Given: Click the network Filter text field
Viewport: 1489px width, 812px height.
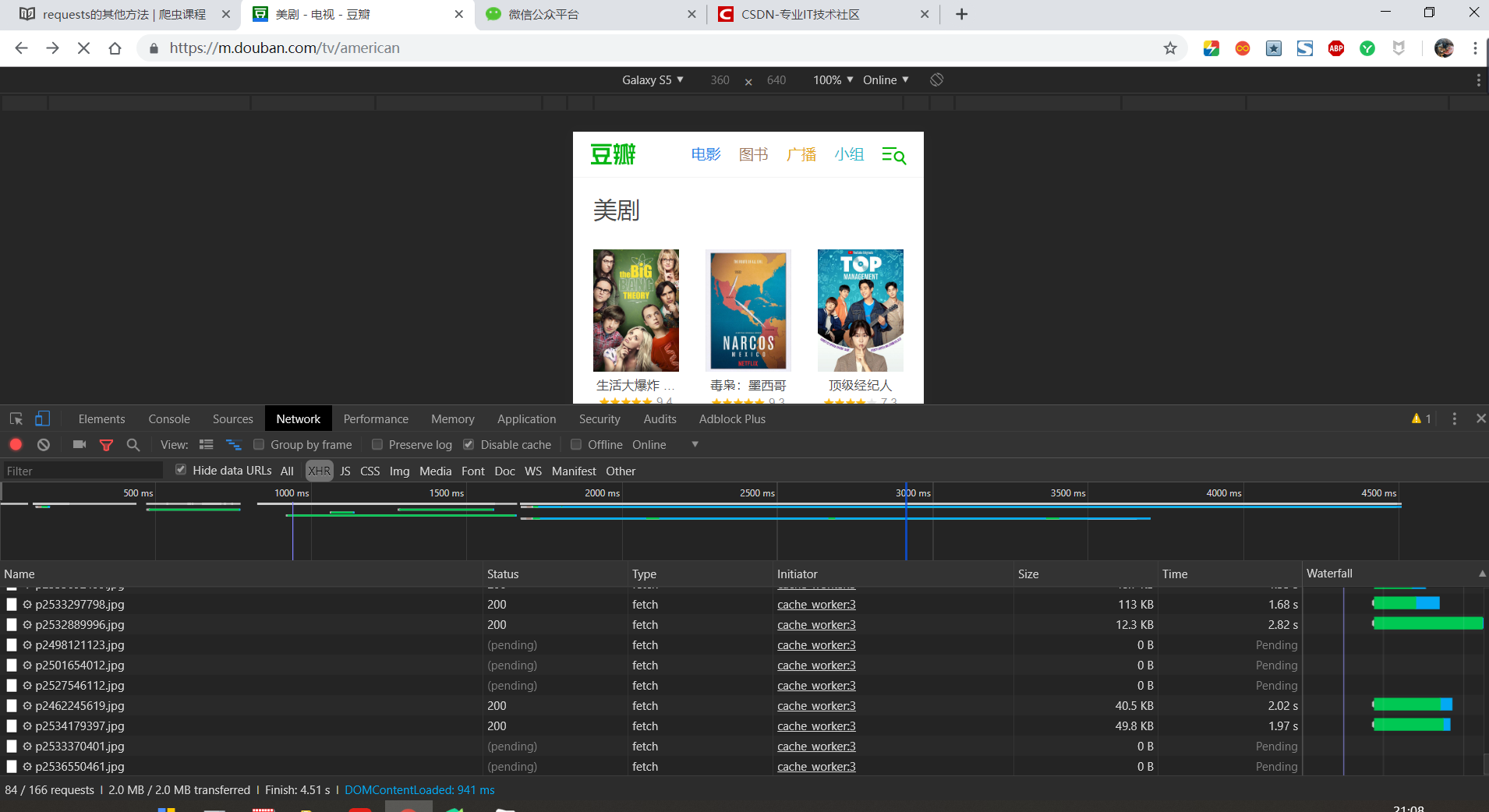Looking at the screenshot, I should click(x=82, y=471).
